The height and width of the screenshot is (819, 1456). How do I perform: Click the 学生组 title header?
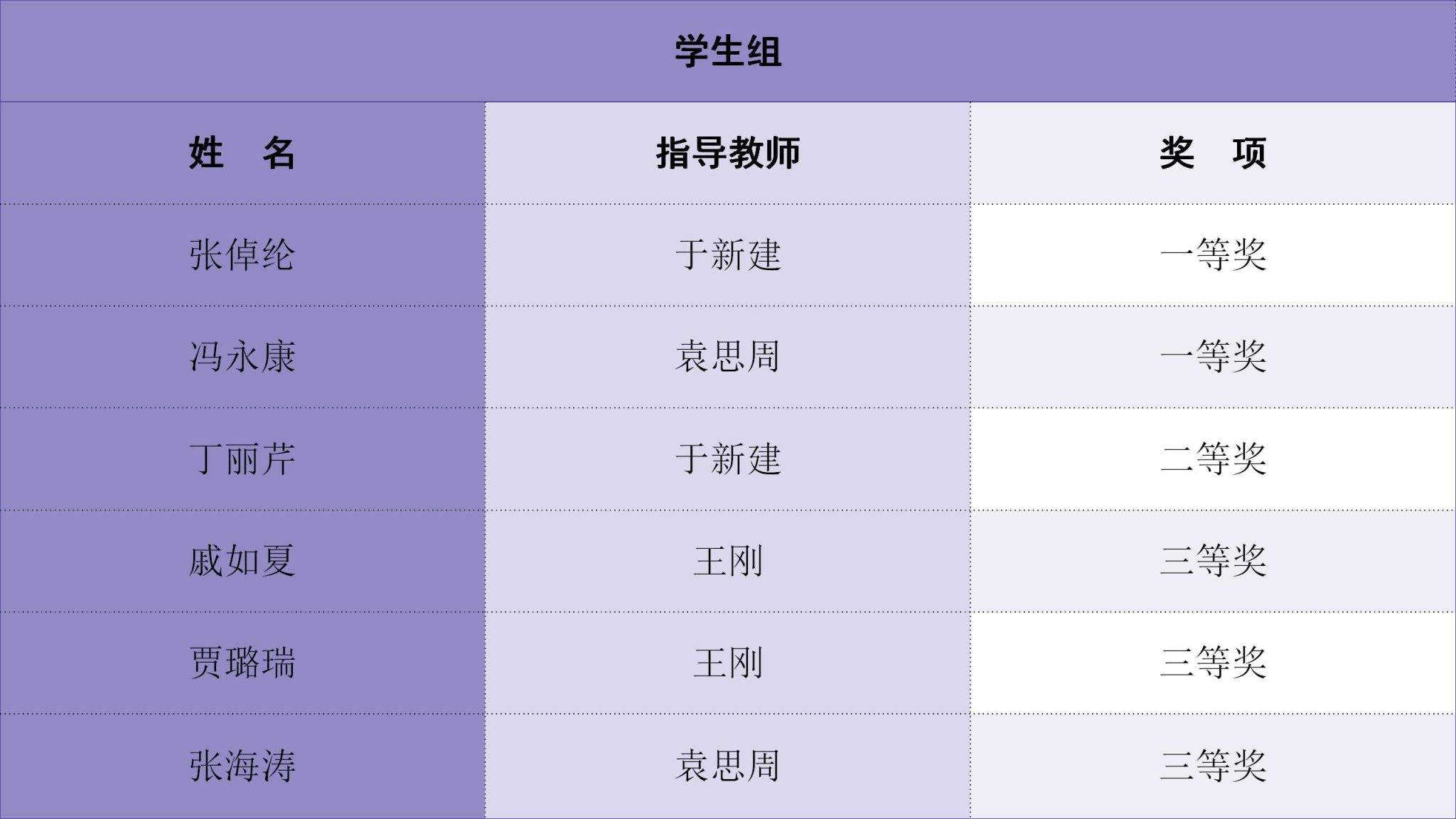point(728,51)
